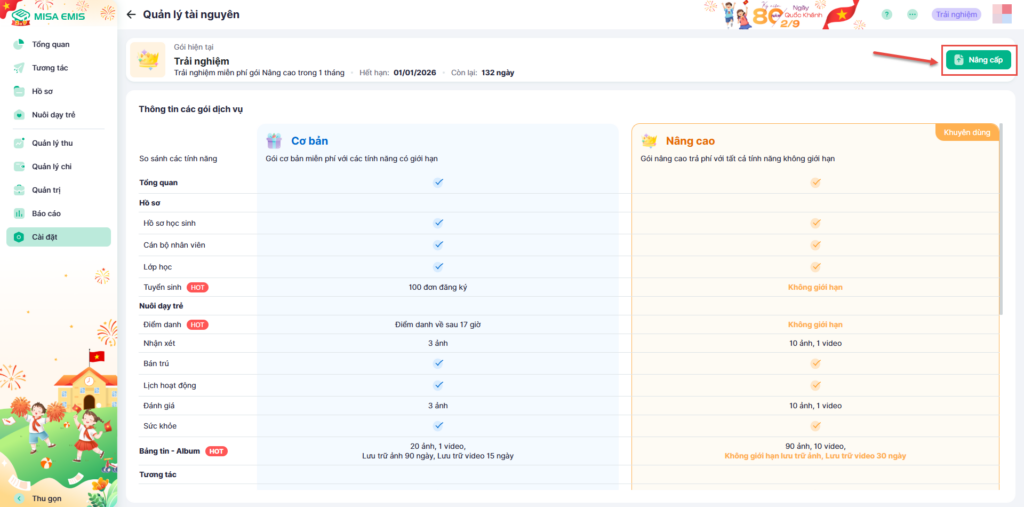Open Tương tác in the sidebar
Screen dimensions: 1024x507
click(x=59, y=68)
